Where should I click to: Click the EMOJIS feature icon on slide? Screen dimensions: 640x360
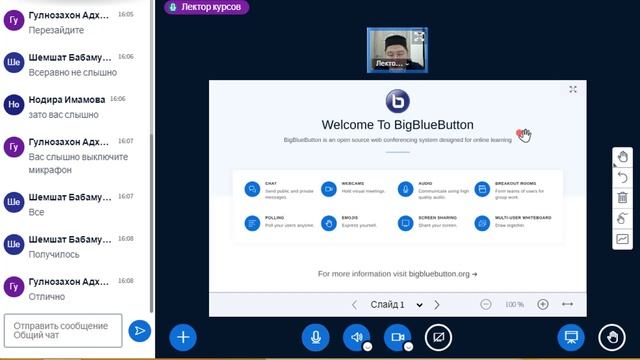[329, 223]
